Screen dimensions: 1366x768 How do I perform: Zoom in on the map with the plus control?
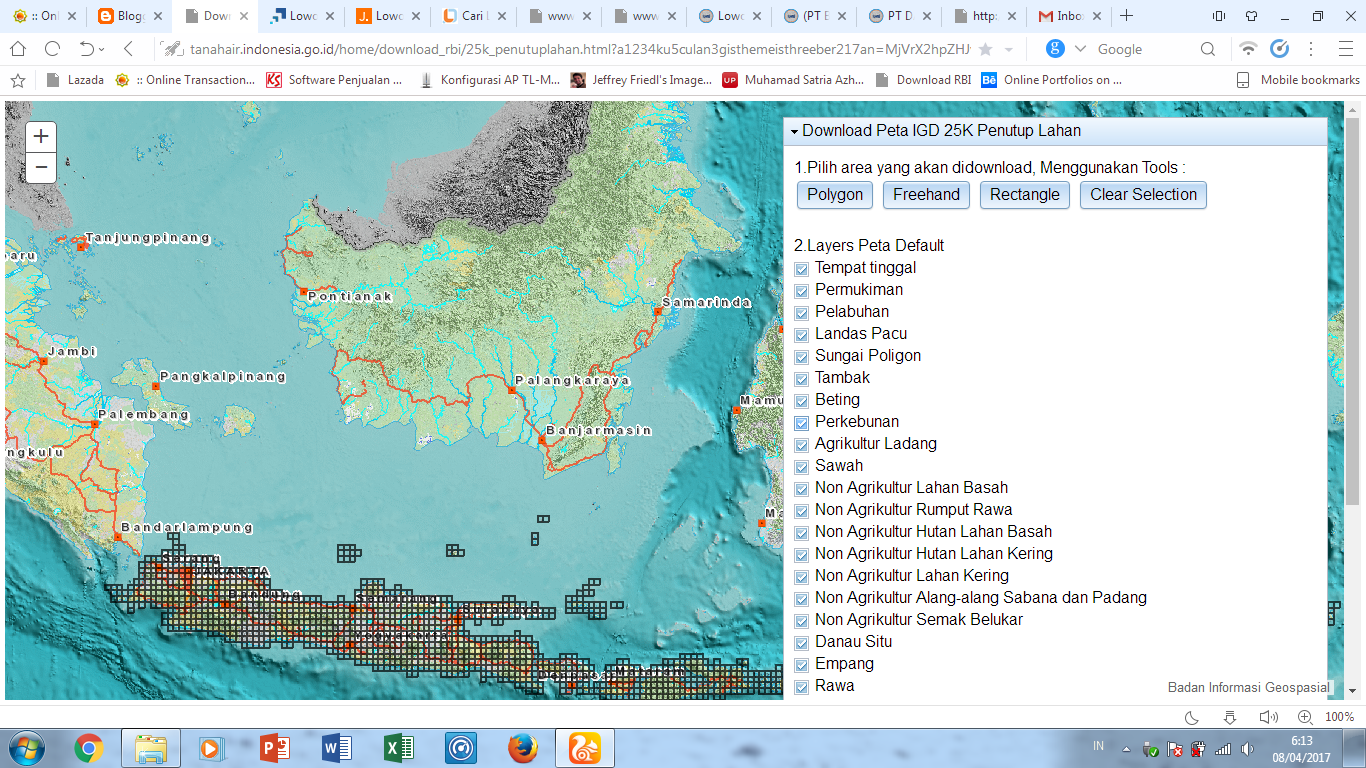pyautogui.click(x=40, y=136)
